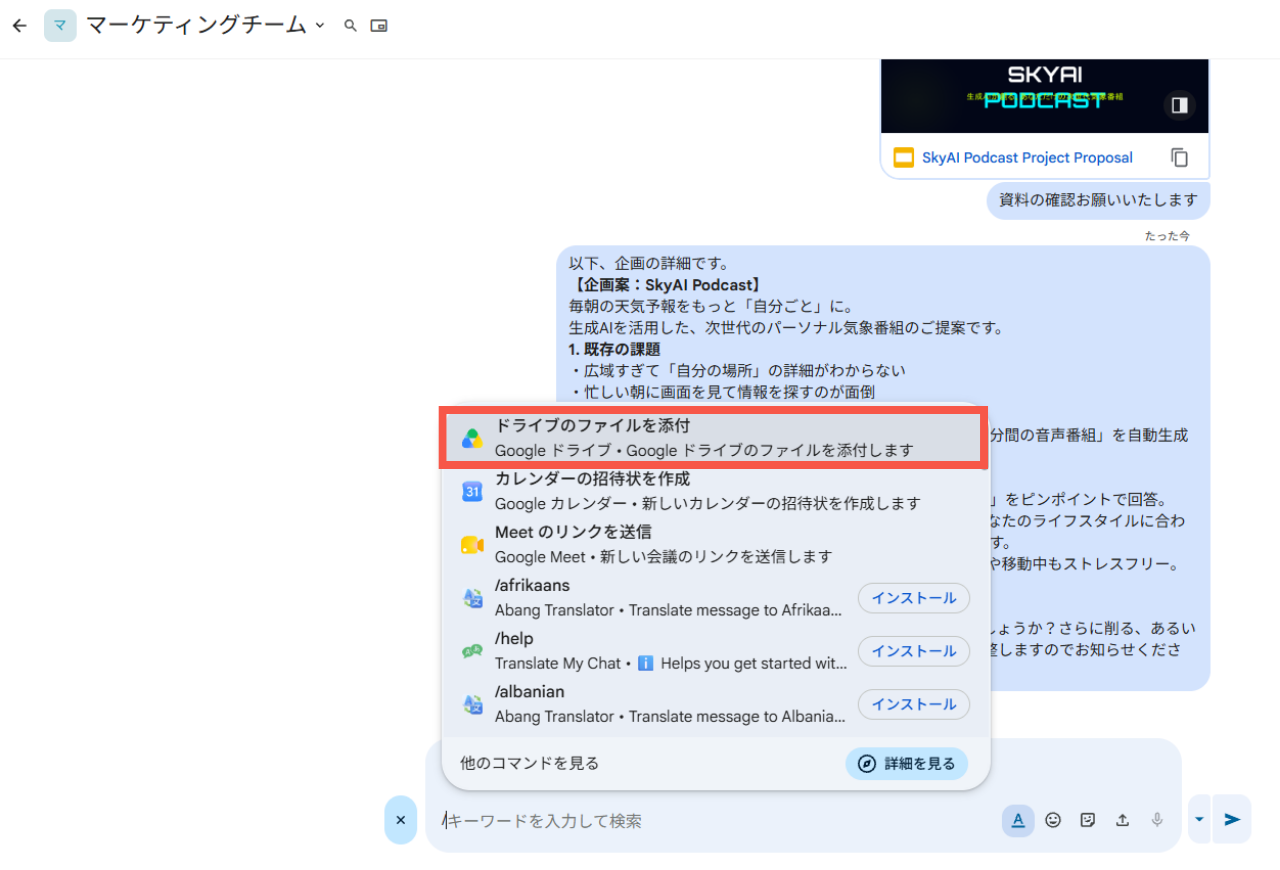Open the picture-in-picture chat window icon
Image resolution: width=1280 pixels, height=870 pixels.
379,26
